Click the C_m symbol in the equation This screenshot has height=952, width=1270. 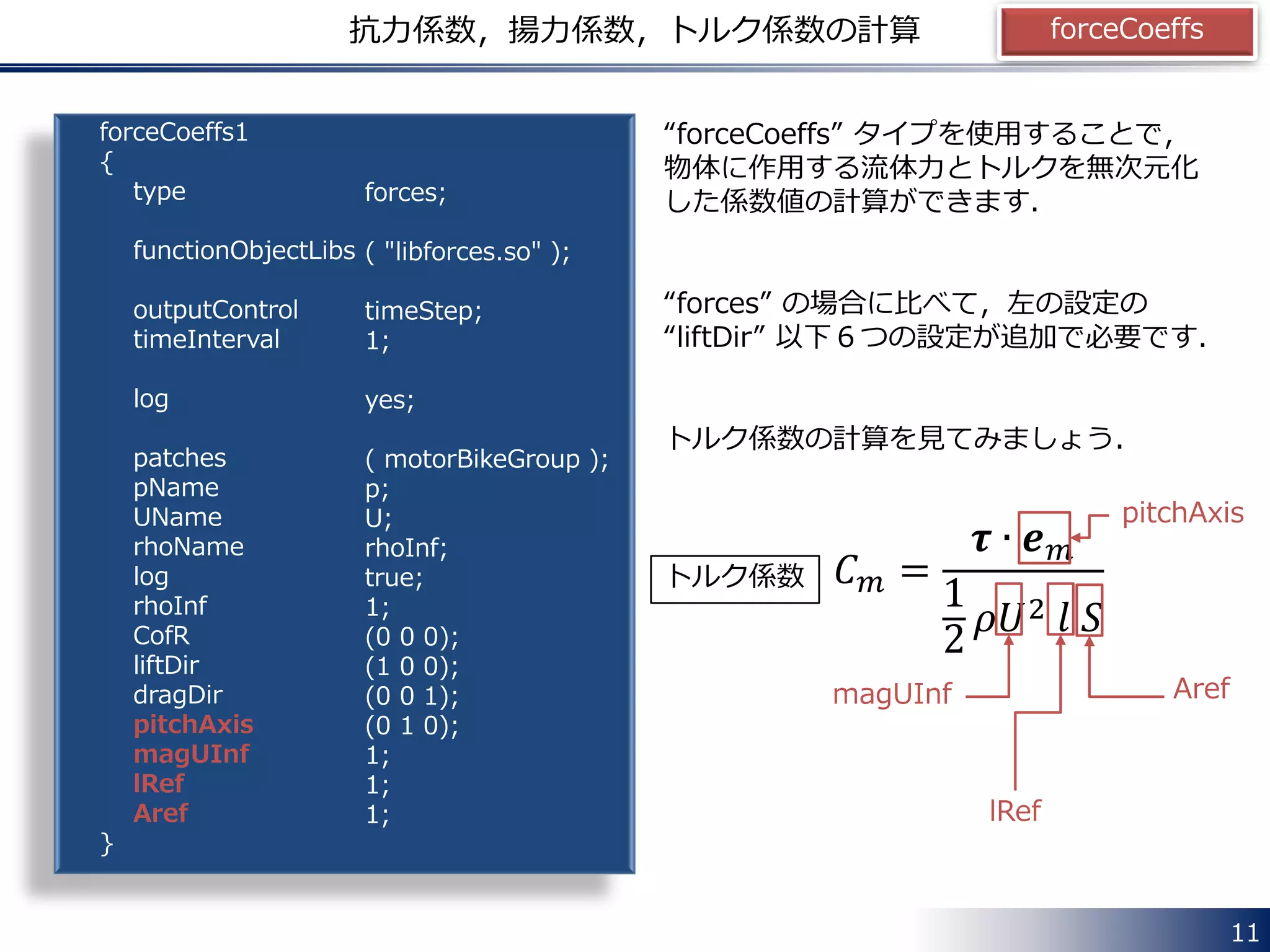click(x=859, y=573)
